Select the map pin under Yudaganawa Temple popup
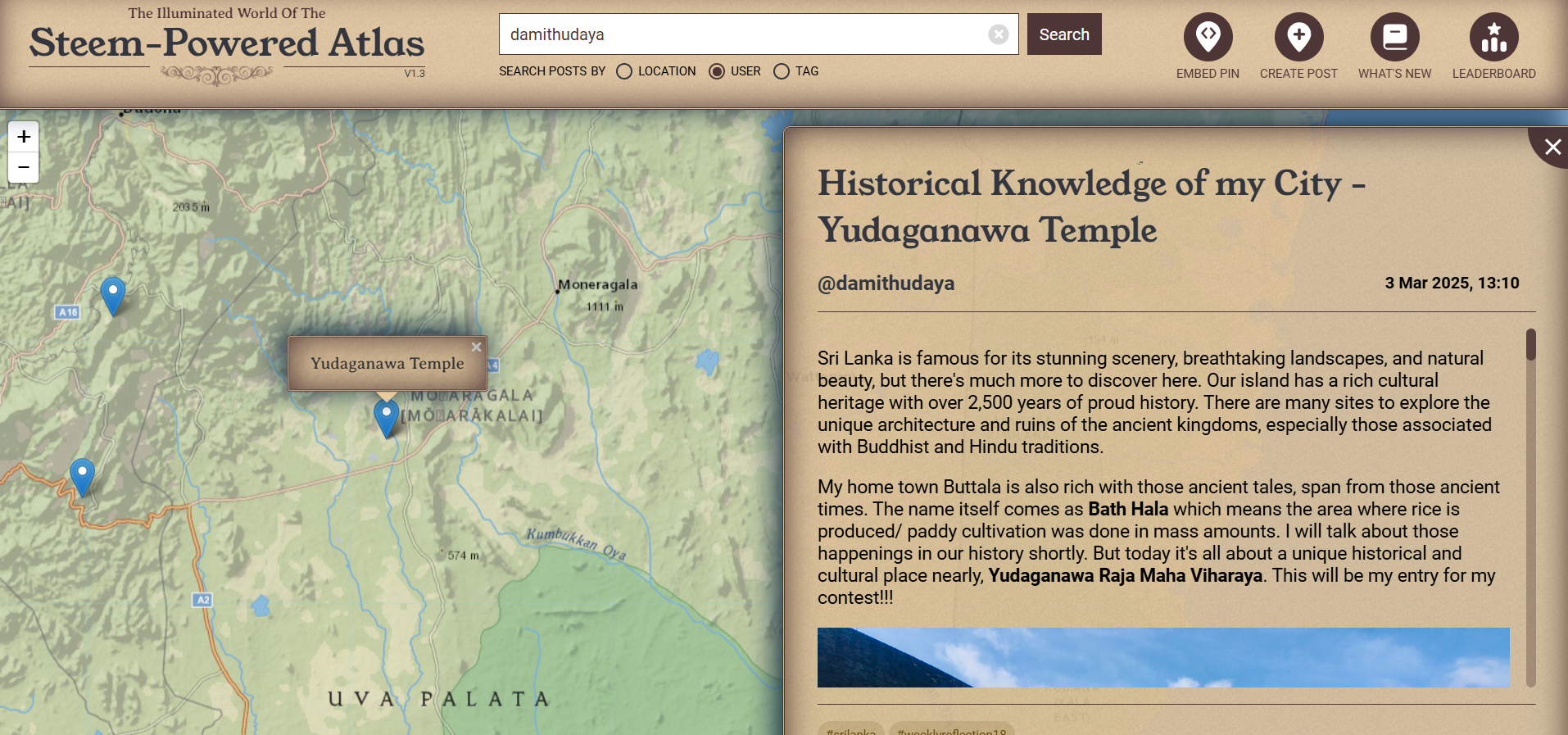 tap(386, 418)
